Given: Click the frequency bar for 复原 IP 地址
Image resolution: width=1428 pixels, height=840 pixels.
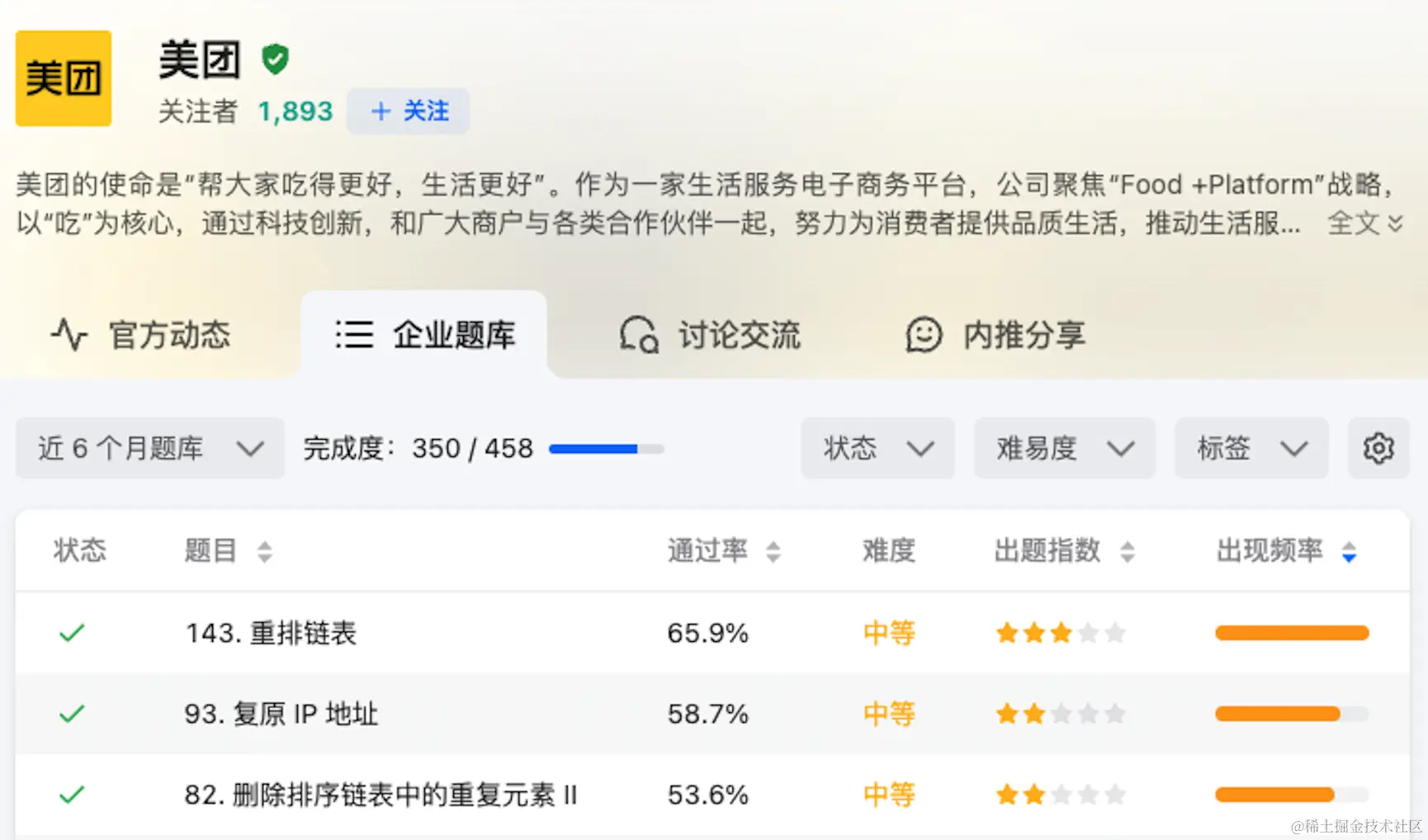Looking at the screenshot, I should click(1292, 714).
